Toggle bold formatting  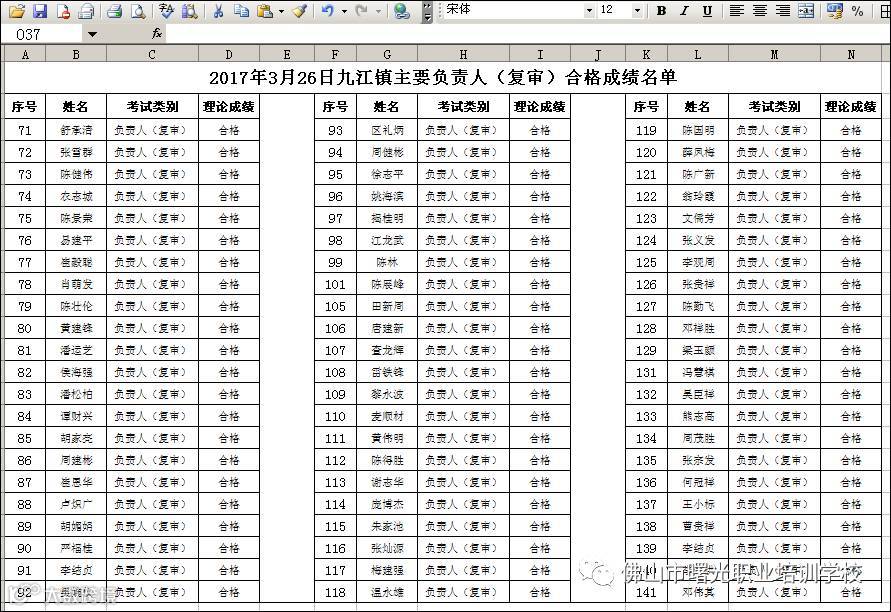pyautogui.click(x=661, y=10)
